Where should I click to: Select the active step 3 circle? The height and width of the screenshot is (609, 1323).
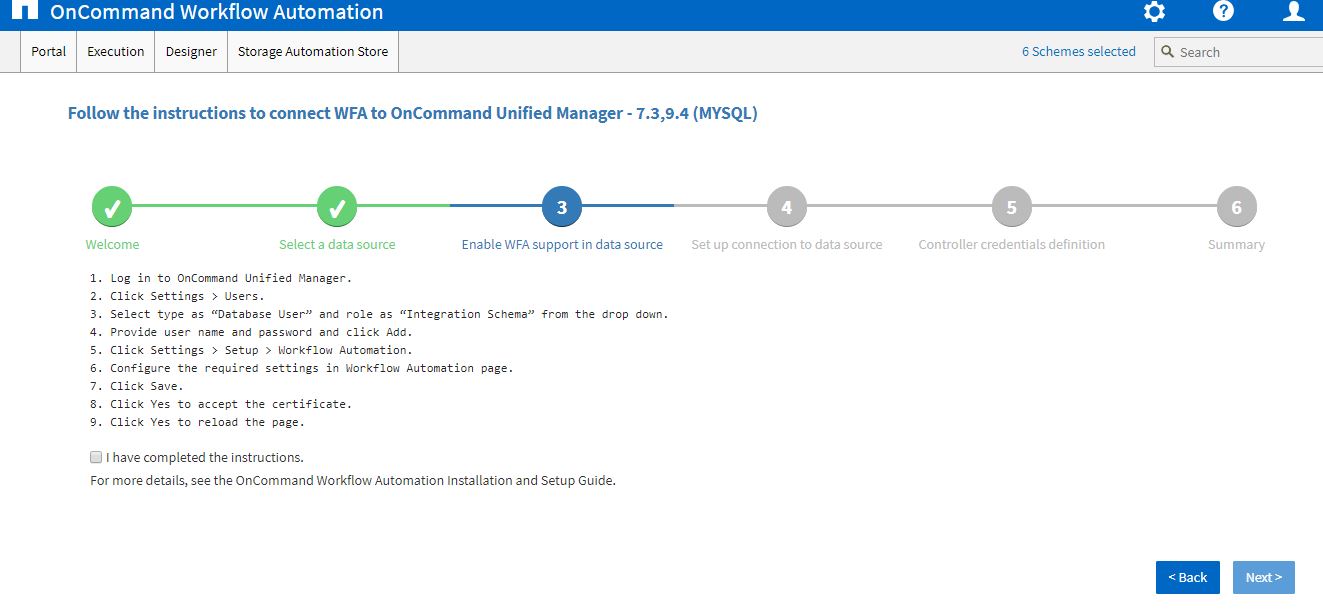point(561,206)
